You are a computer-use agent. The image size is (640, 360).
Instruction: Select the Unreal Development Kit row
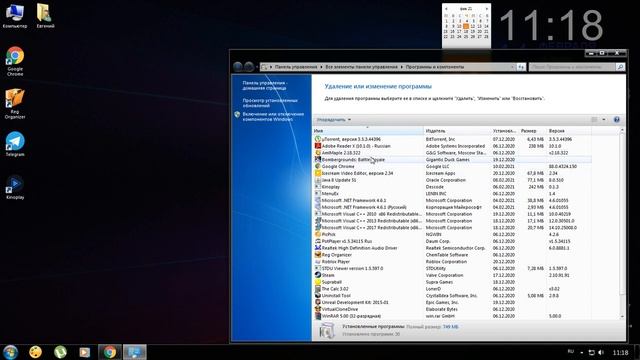coord(452,302)
